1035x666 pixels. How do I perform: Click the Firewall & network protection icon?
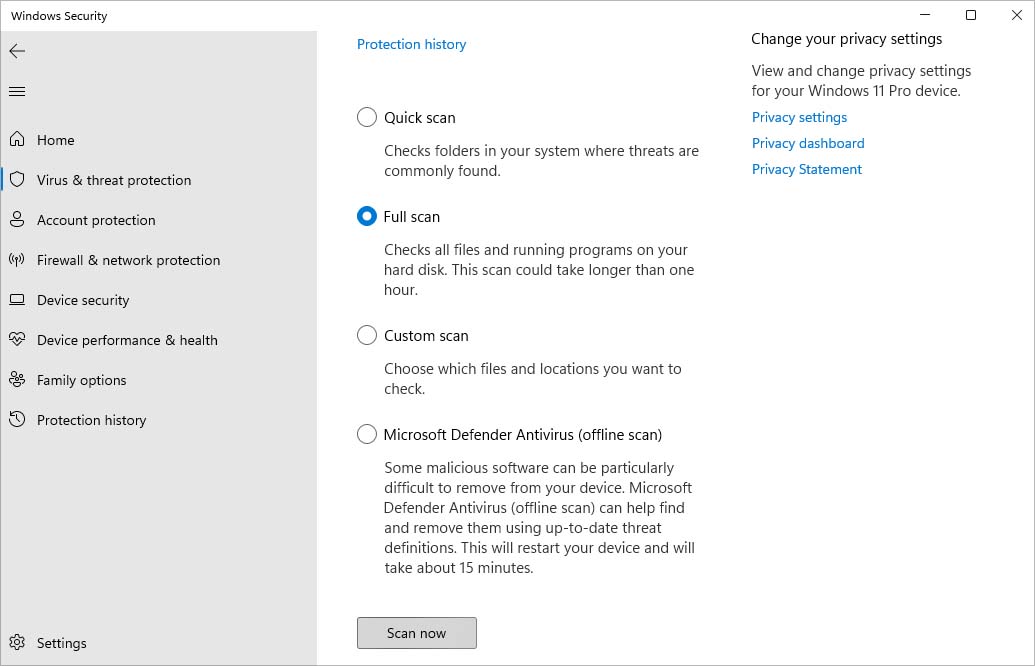(x=17, y=260)
